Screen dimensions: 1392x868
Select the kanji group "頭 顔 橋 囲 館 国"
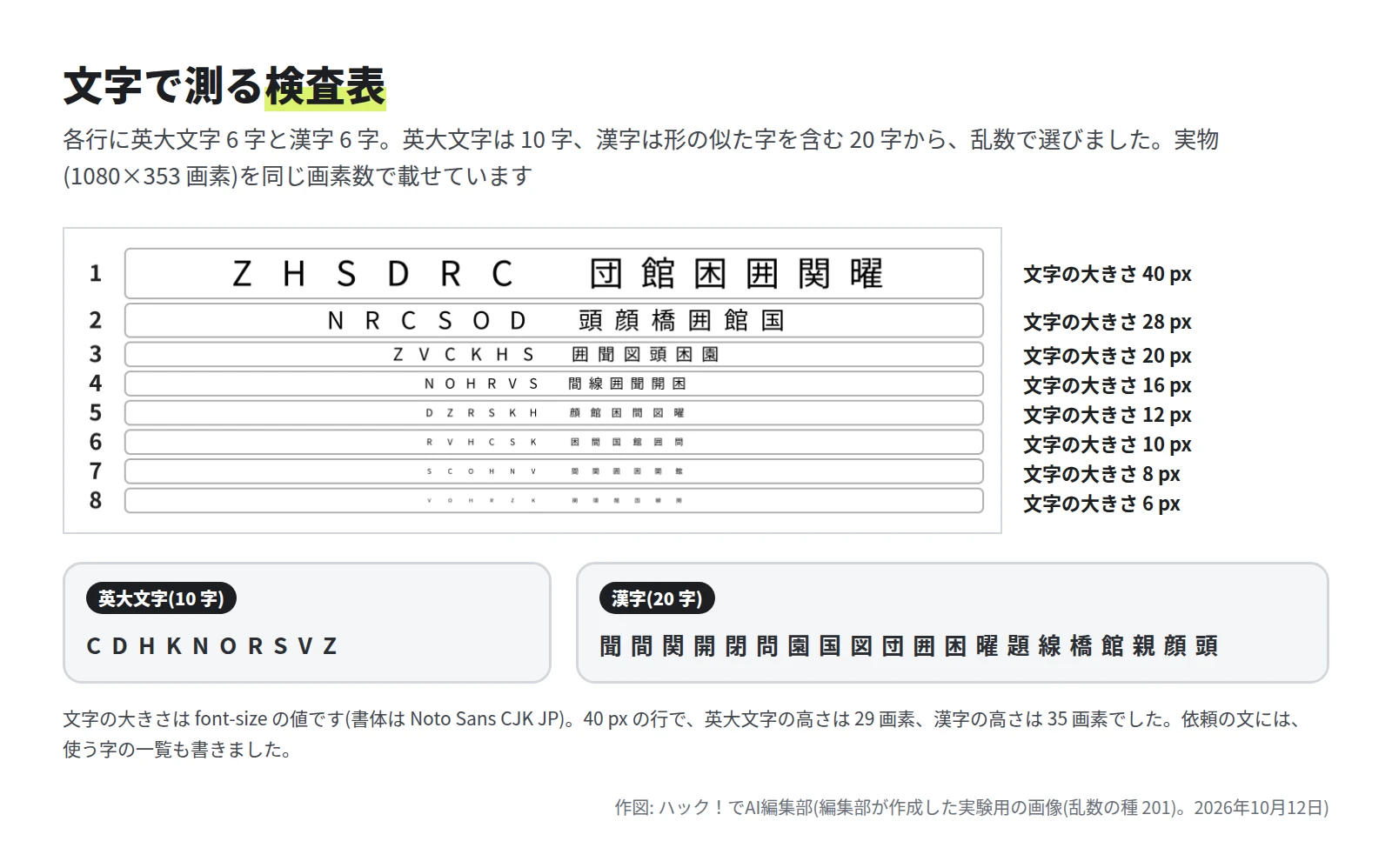(681, 320)
